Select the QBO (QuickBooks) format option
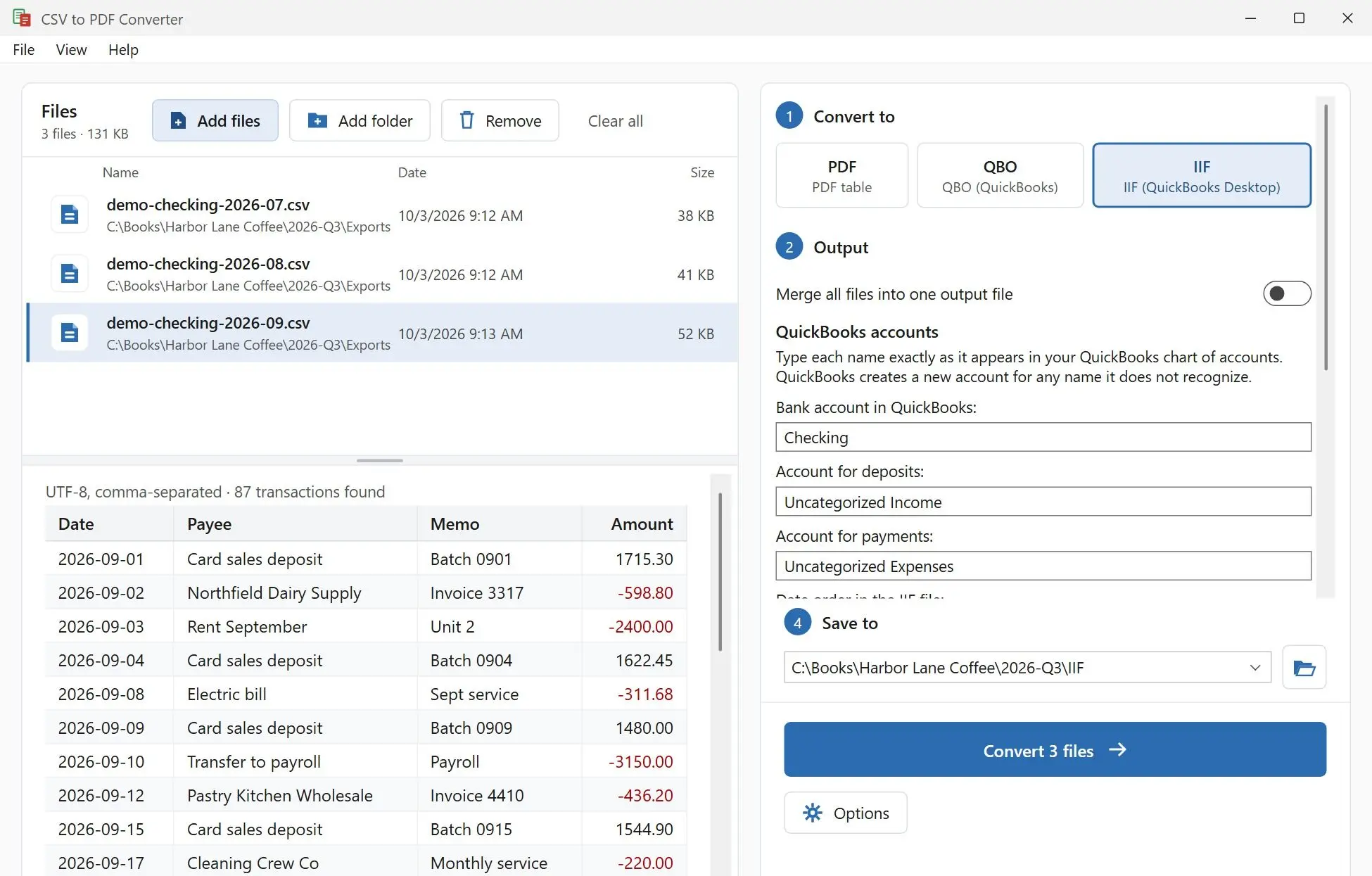The width and height of the screenshot is (1372, 876). [x=1000, y=175]
